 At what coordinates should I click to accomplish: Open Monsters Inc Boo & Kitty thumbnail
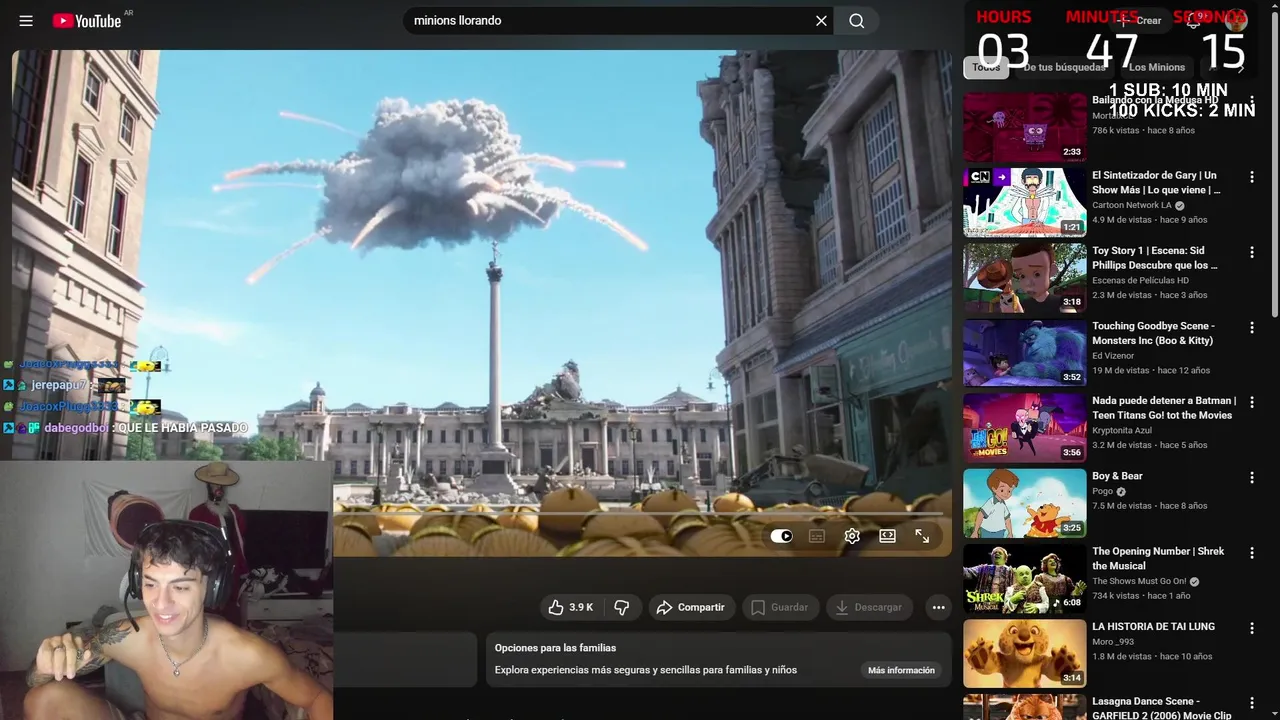pos(1024,352)
